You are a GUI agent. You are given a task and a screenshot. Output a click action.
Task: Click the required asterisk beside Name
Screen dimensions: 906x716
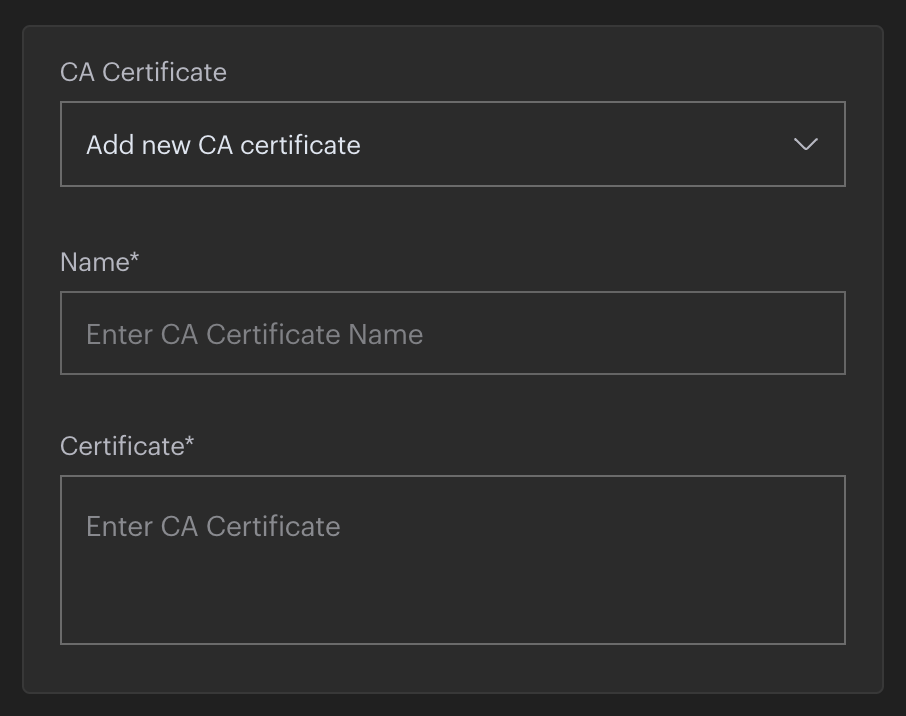click(x=134, y=260)
